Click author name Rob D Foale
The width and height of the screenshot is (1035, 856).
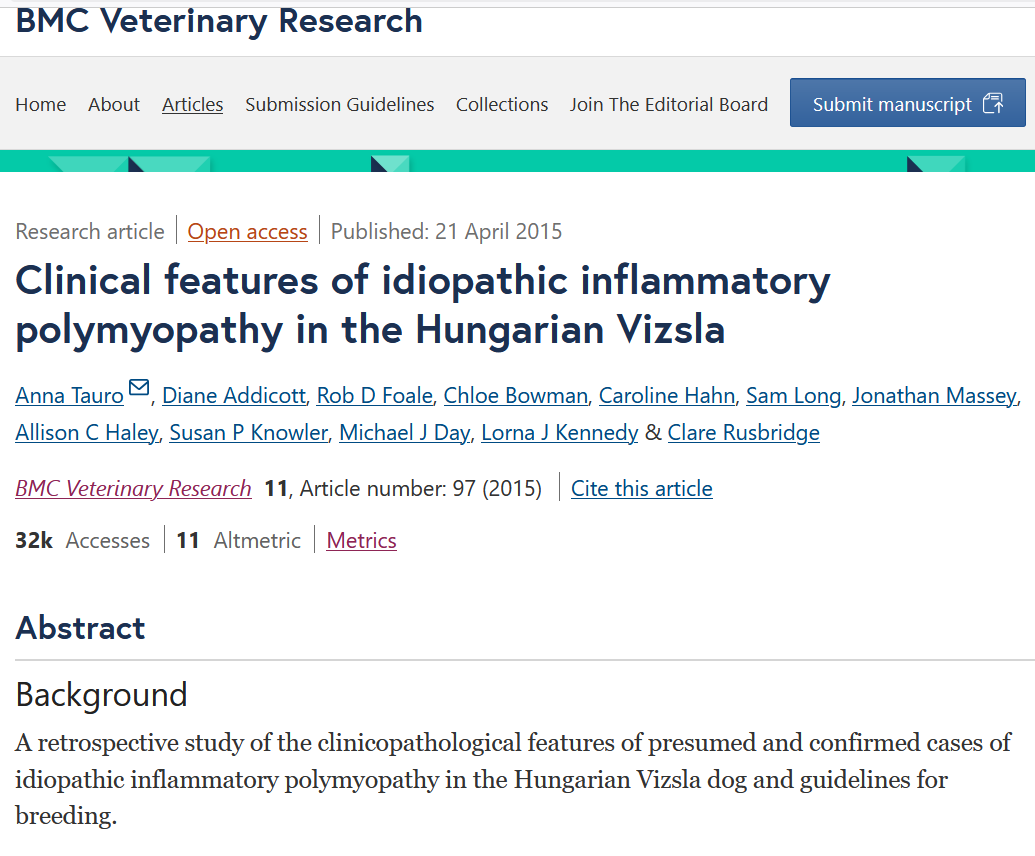point(375,396)
